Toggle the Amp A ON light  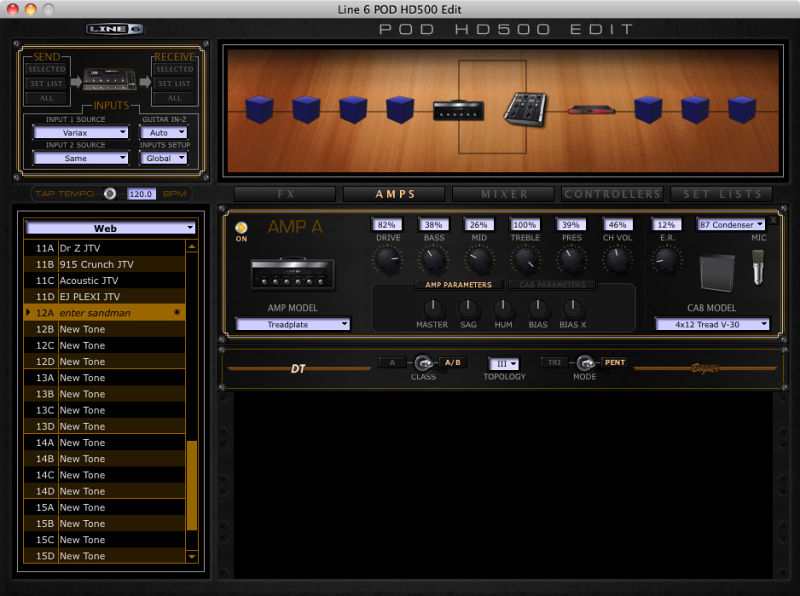241,228
